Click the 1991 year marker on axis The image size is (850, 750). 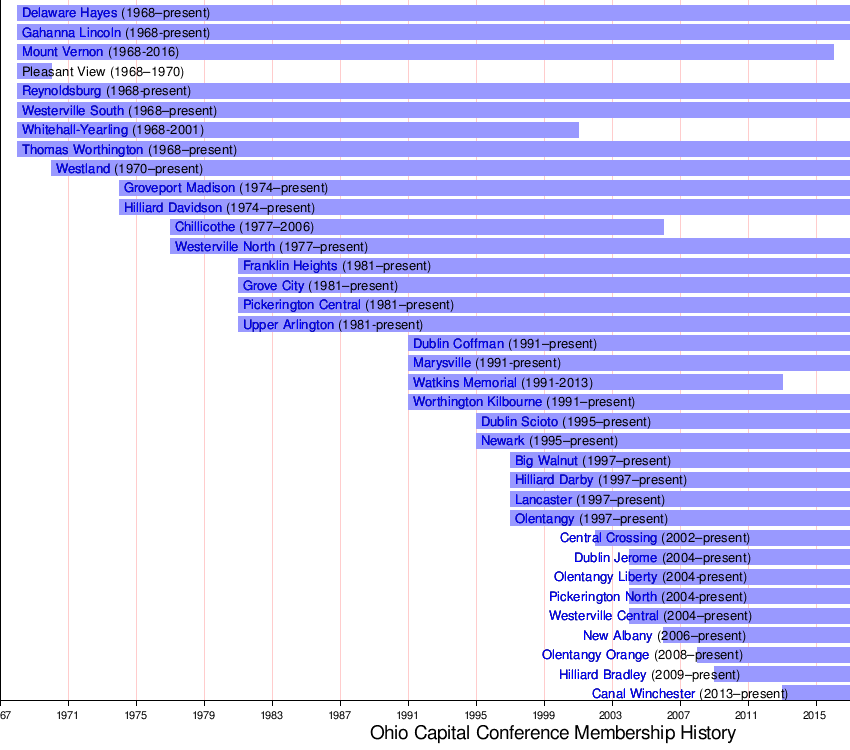(408, 715)
